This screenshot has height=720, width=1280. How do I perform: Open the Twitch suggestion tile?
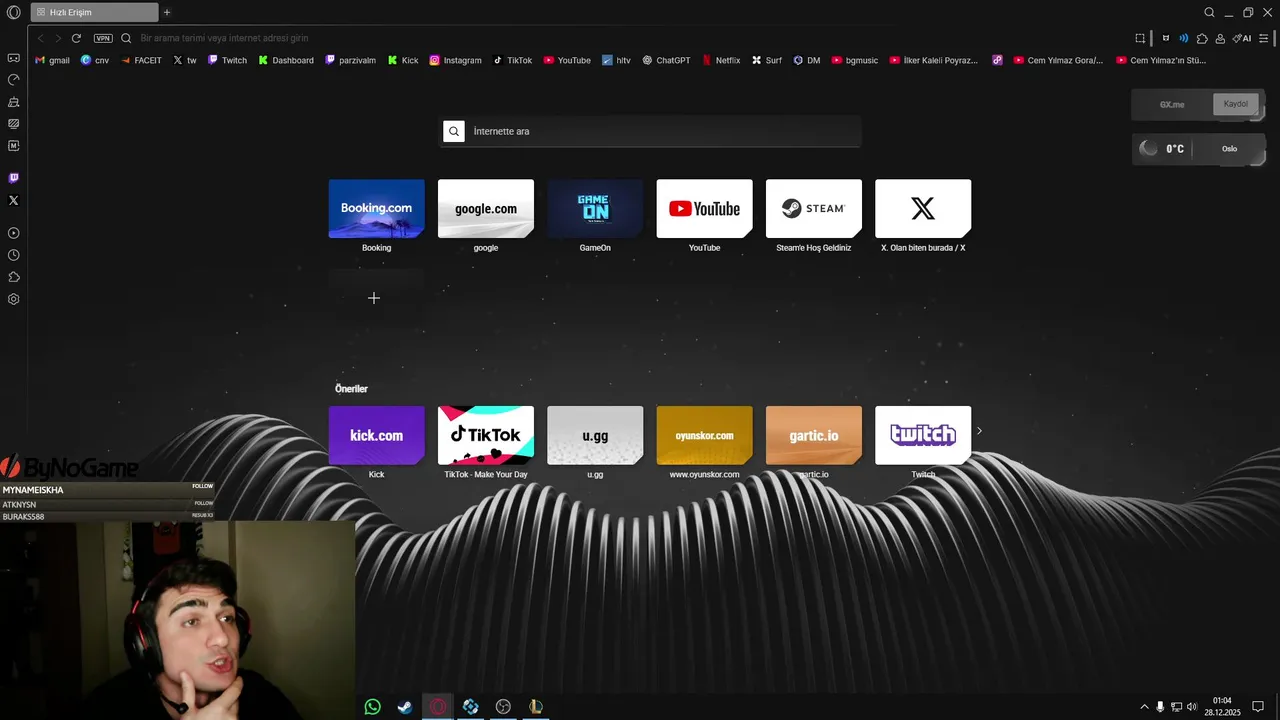coord(923,435)
